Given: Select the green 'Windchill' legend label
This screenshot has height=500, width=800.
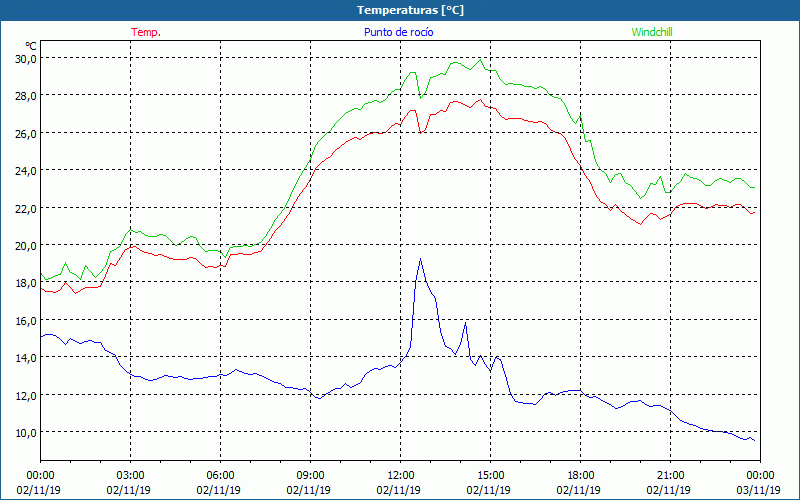Looking at the screenshot, I should tap(652, 32).
